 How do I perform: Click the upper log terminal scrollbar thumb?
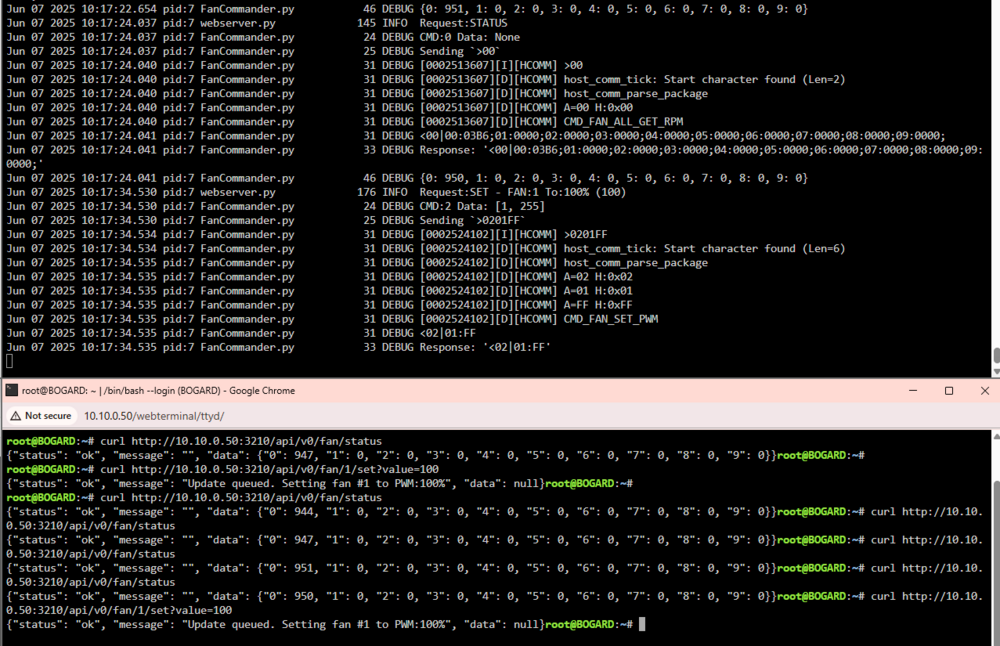tap(996, 355)
